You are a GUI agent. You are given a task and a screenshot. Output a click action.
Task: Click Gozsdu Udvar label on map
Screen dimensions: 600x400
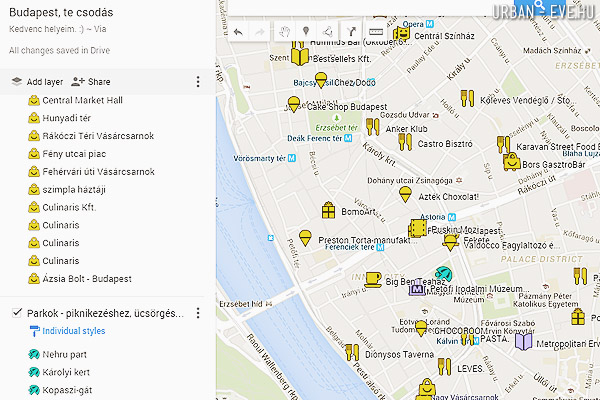tap(404, 115)
